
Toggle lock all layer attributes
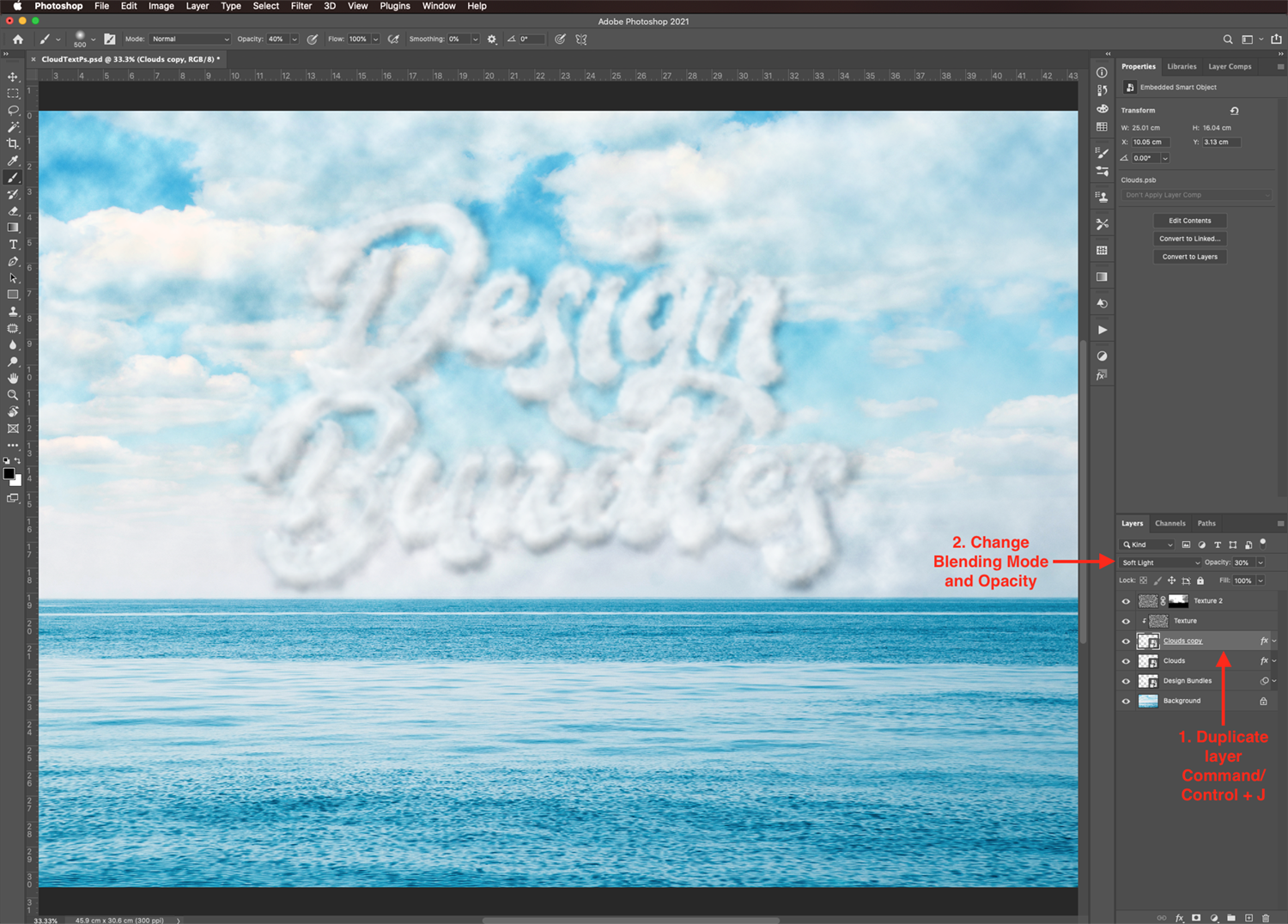[x=1200, y=581]
